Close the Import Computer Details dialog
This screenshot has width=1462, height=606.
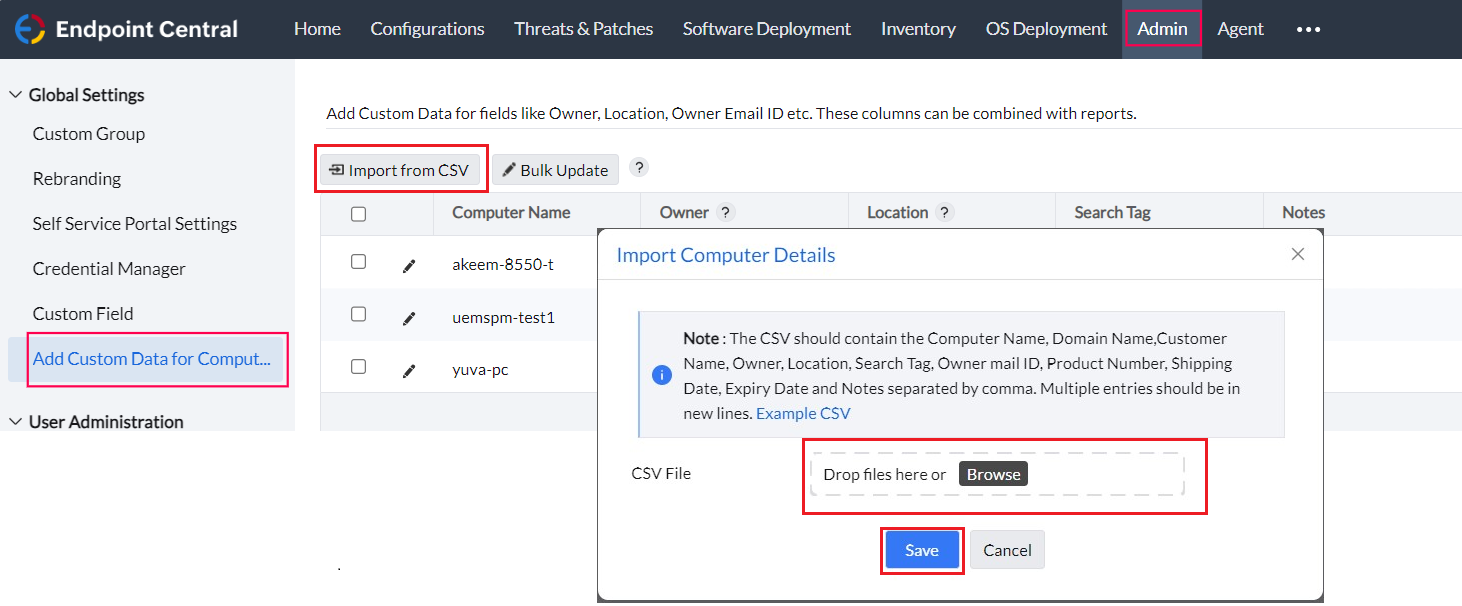click(x=1298, y=254)
